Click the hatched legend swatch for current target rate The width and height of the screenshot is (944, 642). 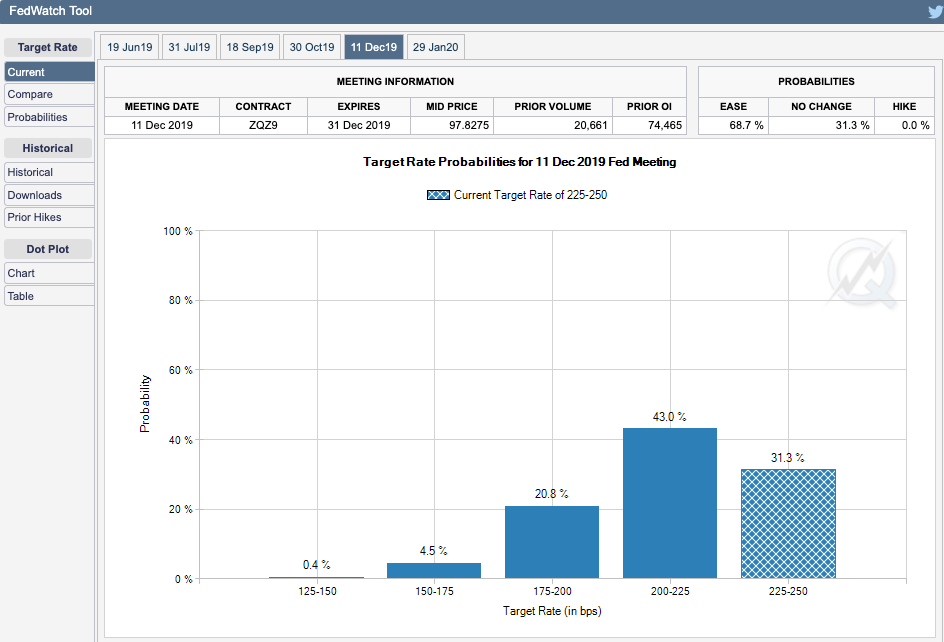(x=438, y=195)
